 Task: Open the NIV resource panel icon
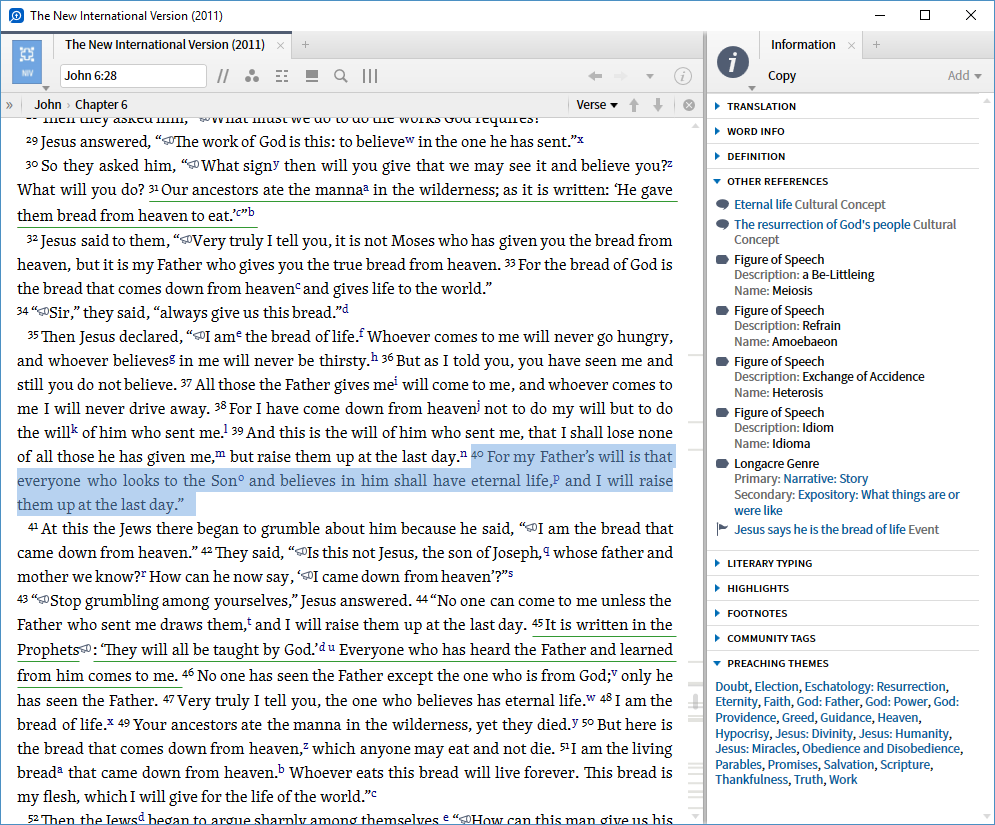click(27, 61)
